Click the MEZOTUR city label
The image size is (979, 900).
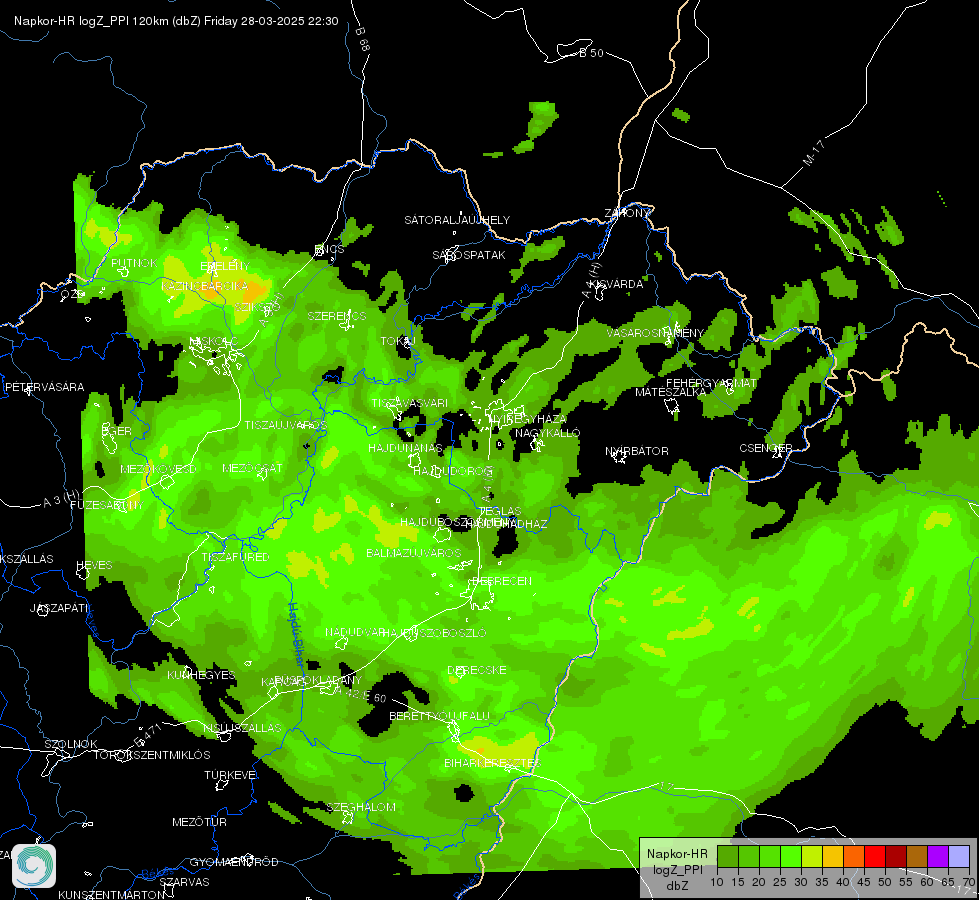(x=199, y=822)
